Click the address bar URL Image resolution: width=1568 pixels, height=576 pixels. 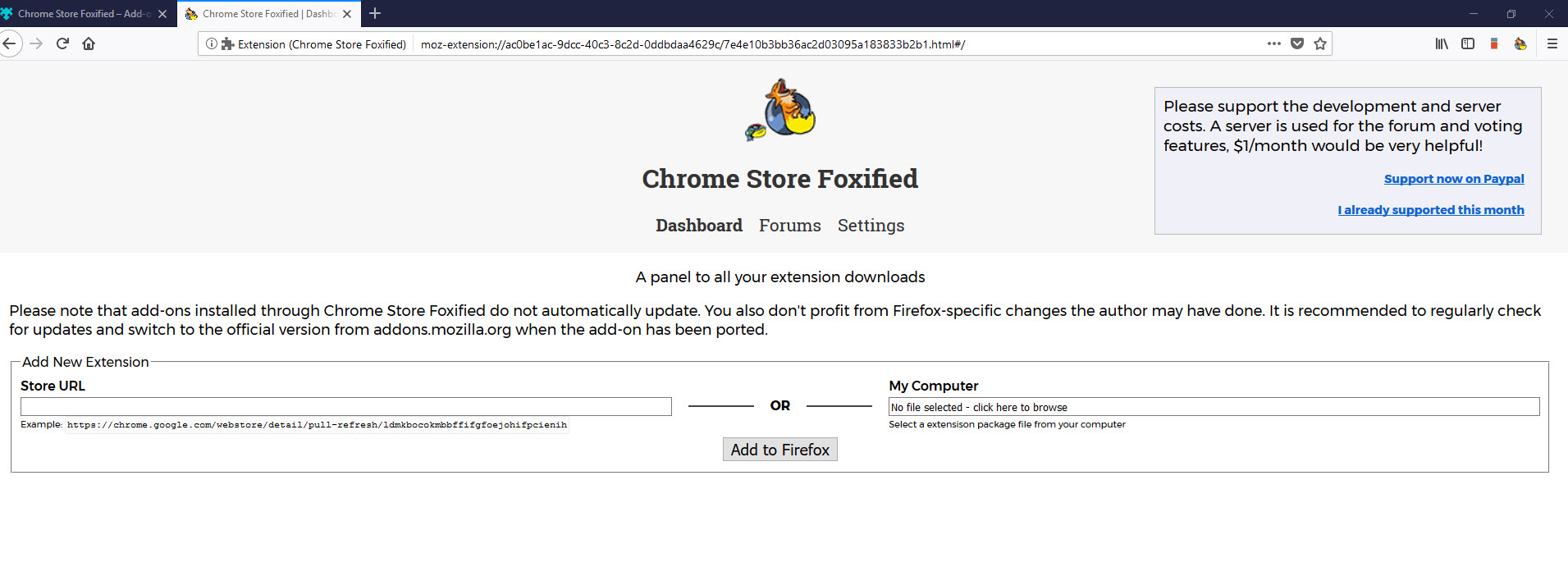click(x=693, y=44)
